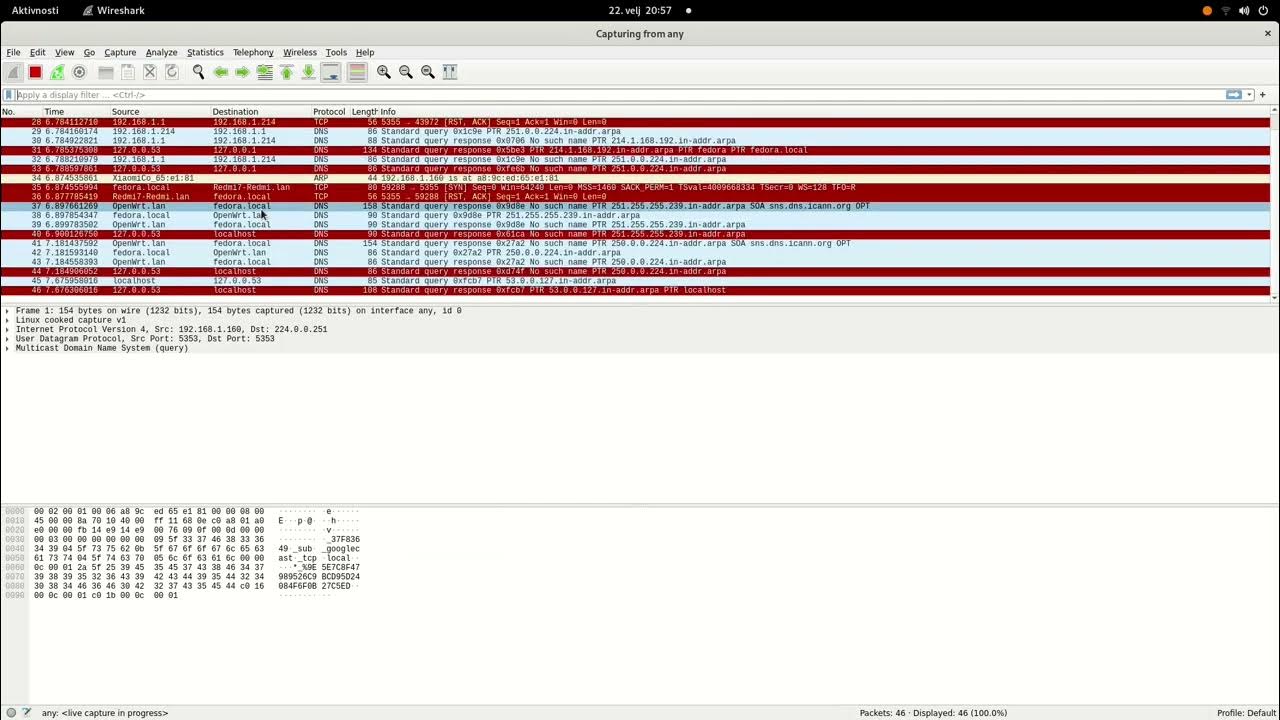The image size is (1280, 720).
Task: Open the Capture menu
Action: [x=120, y=52]
